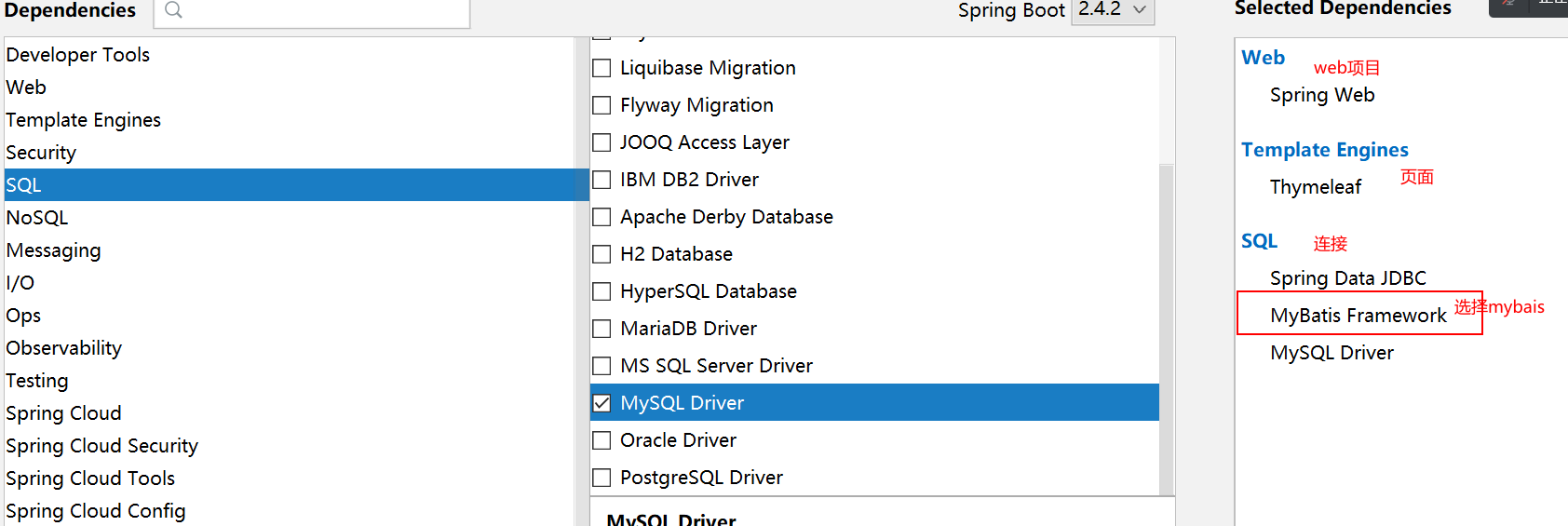1568x526 pixels.
Task: Select Thymeleaf in Selected Dependencies
Action: pyautogui.click(x=1316, y=187)
